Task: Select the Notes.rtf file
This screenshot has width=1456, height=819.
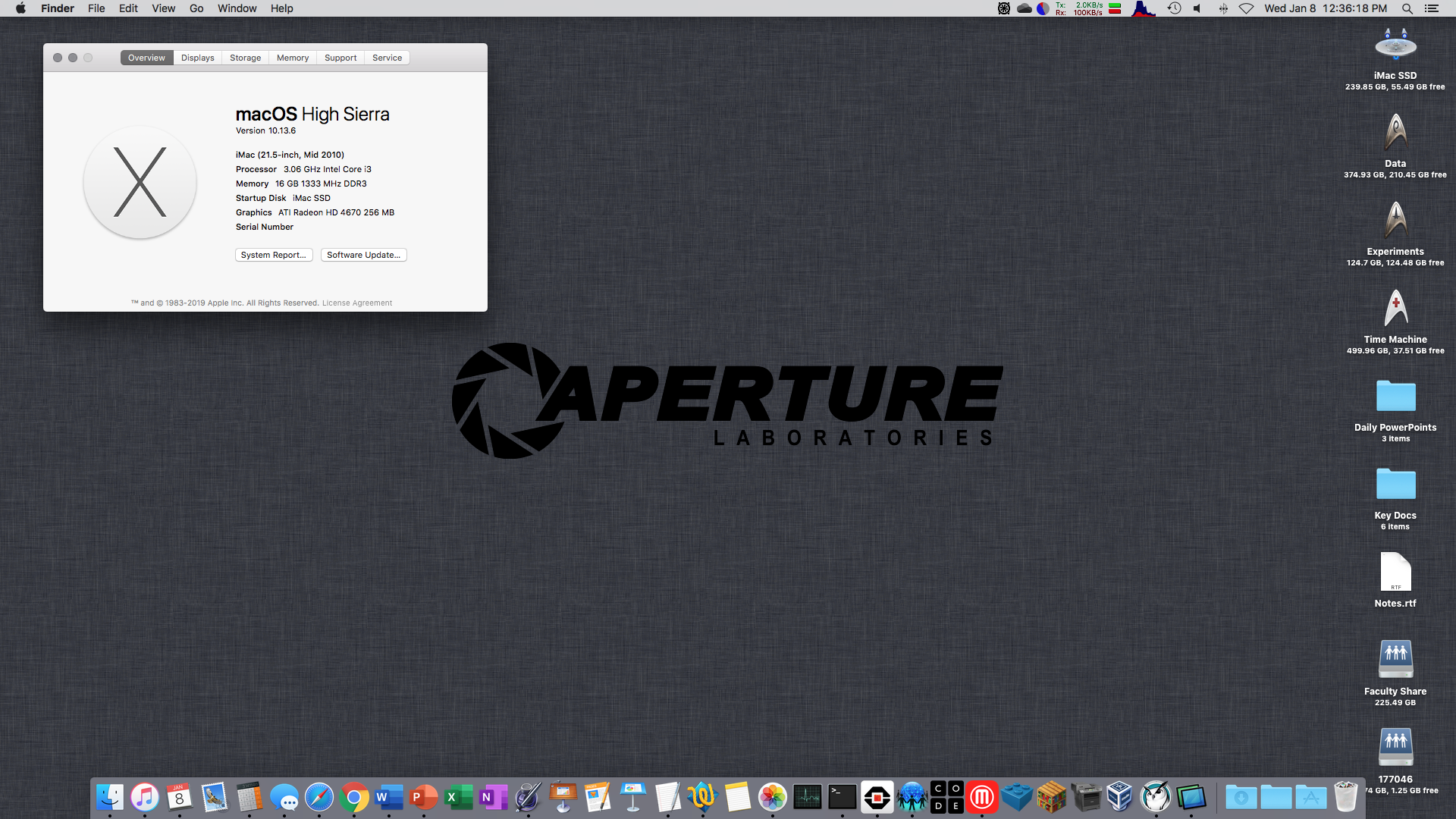Action: click(1395, 572)
